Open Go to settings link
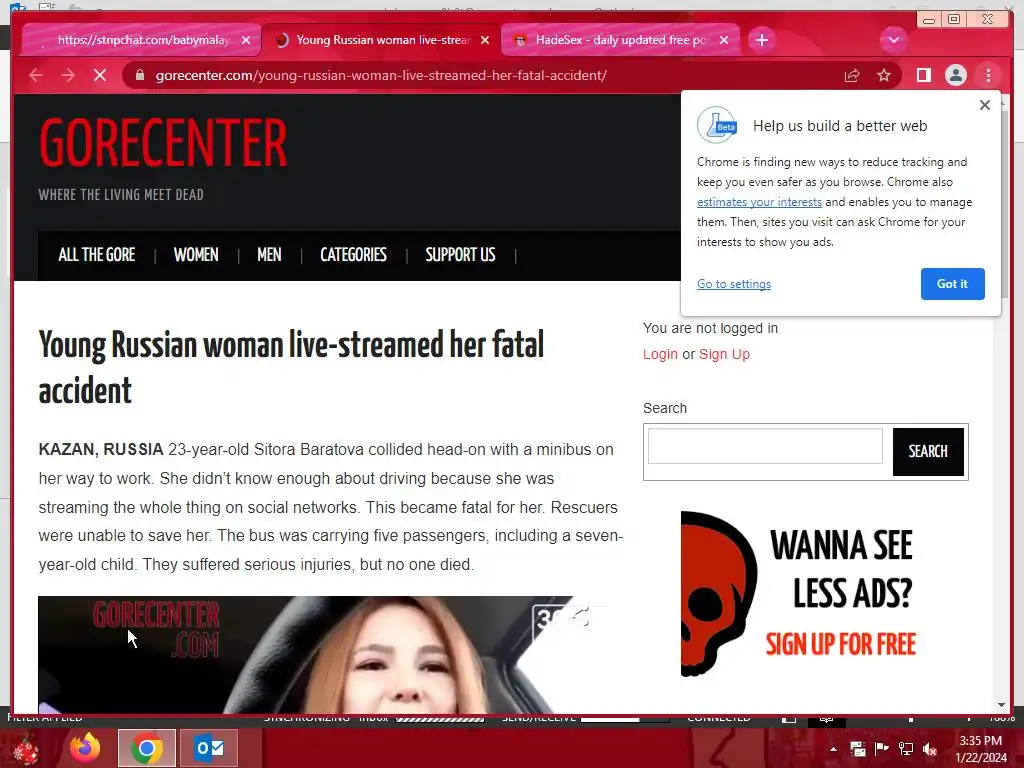Screen dimensions: 1024x768 733,284
